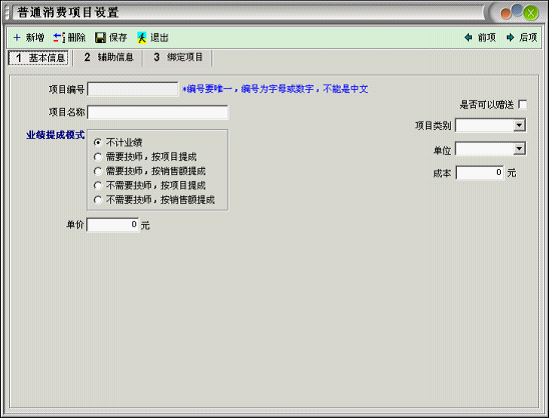Expand the 单位 dropdown list

519,149
